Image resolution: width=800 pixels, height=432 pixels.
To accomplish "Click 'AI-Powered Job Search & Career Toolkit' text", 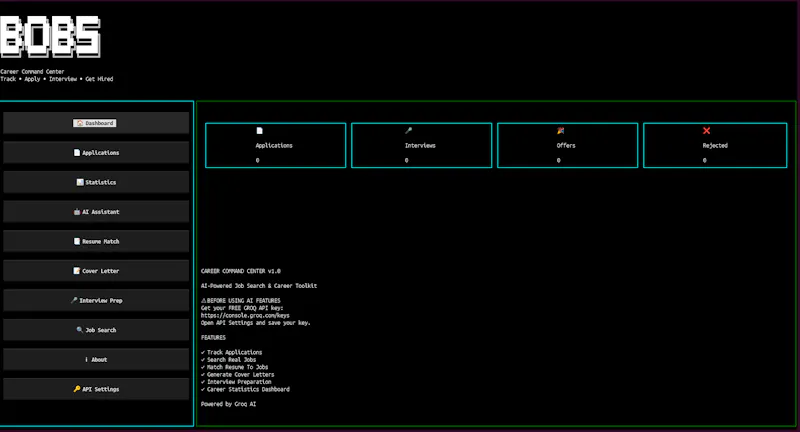I will point(259,286).
